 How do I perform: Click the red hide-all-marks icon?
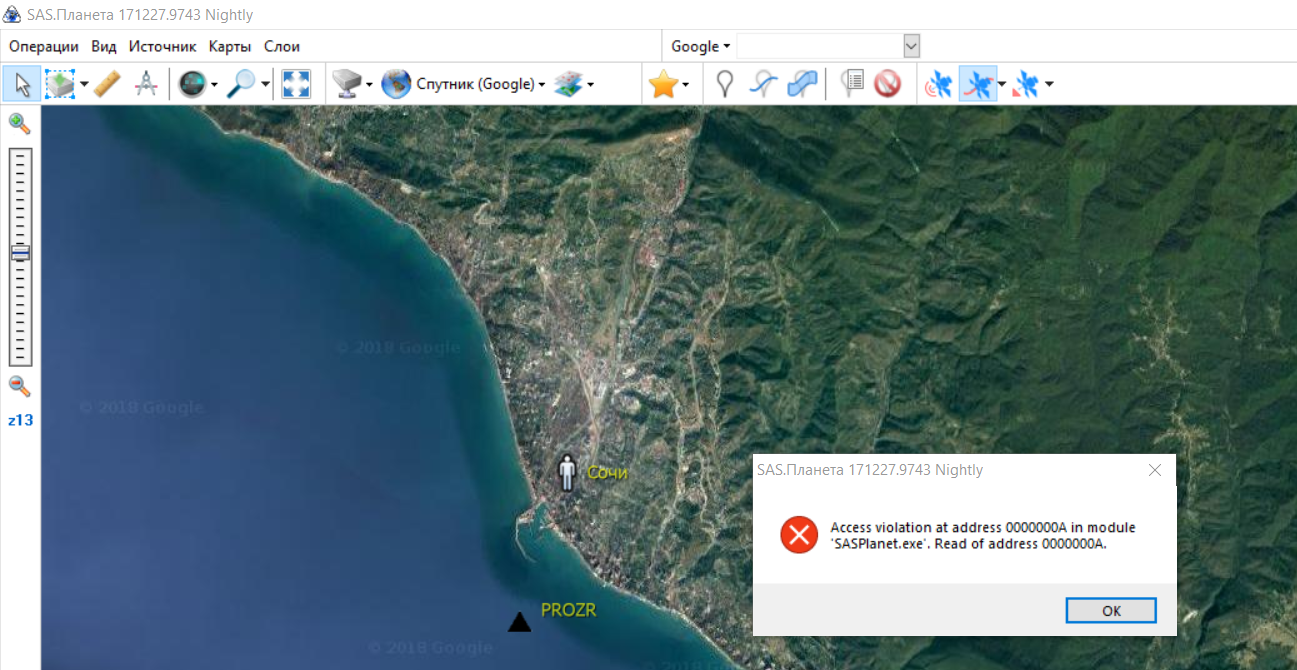[x=887, y=84]
